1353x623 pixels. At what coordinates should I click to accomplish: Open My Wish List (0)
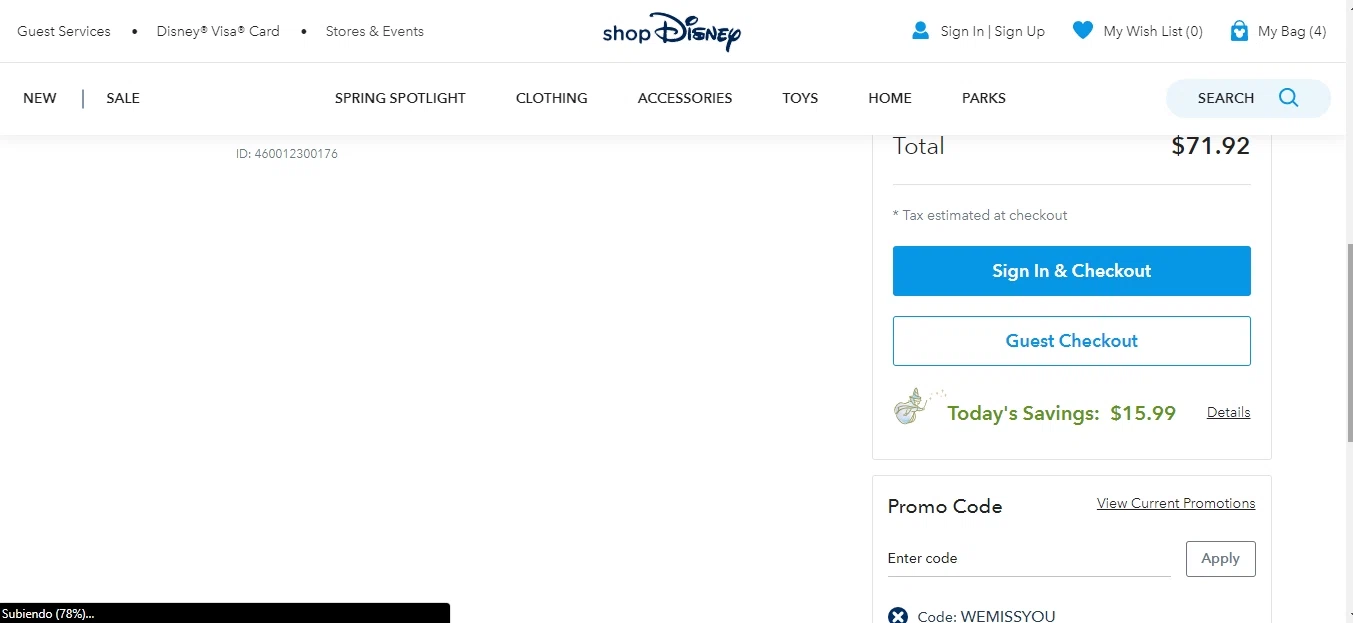click(x=1152, y=31)
